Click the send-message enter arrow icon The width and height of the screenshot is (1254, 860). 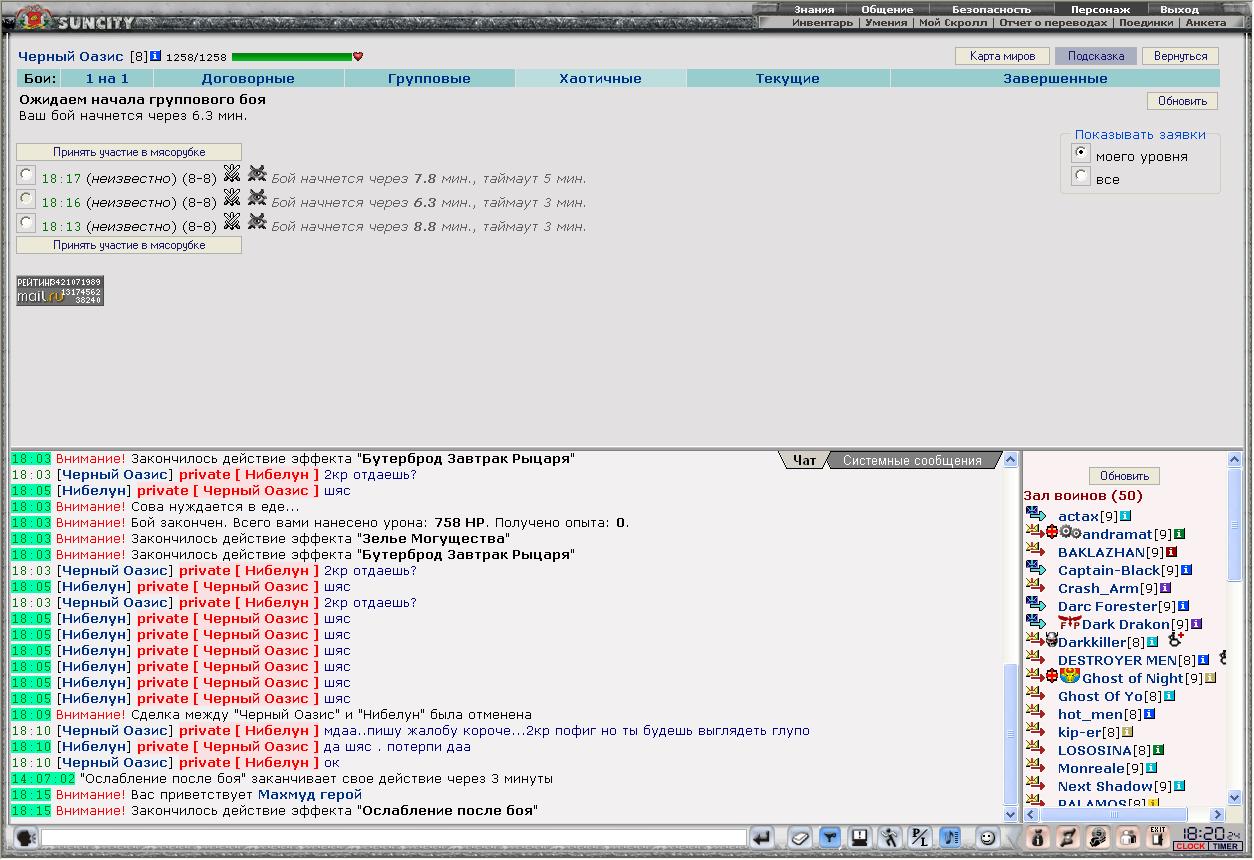pos(763,838)
